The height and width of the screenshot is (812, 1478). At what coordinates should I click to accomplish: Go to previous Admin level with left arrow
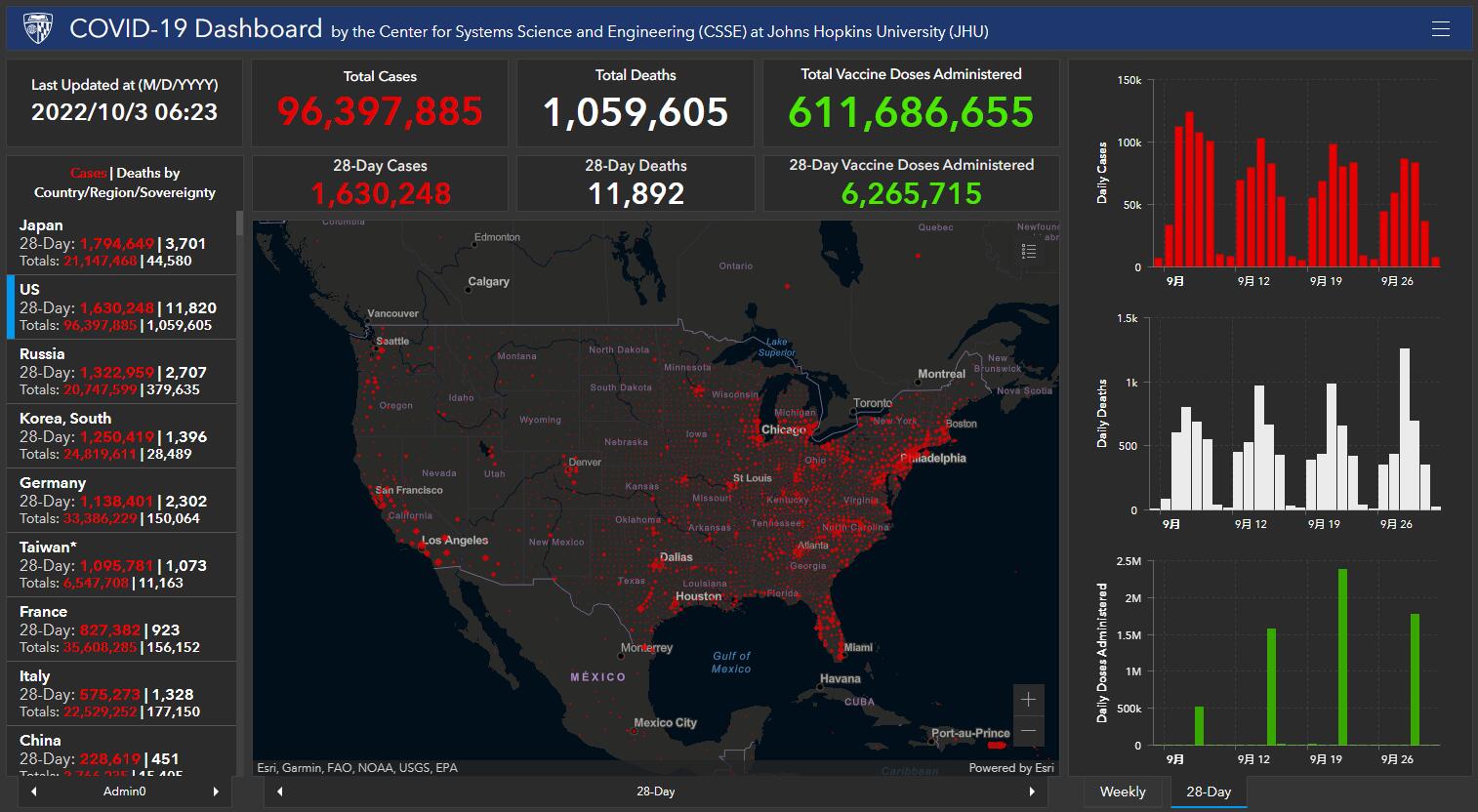point(34,792)
